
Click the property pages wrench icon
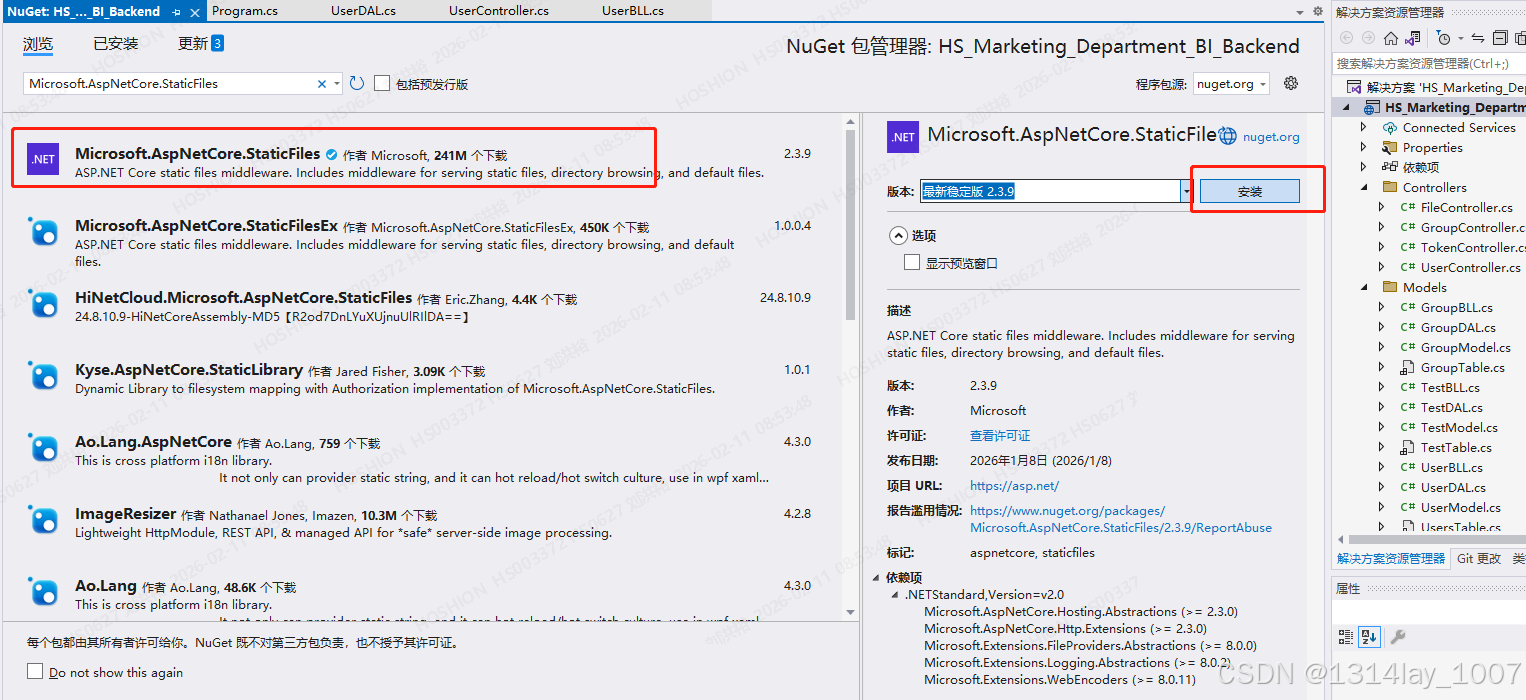(1398, 636)
